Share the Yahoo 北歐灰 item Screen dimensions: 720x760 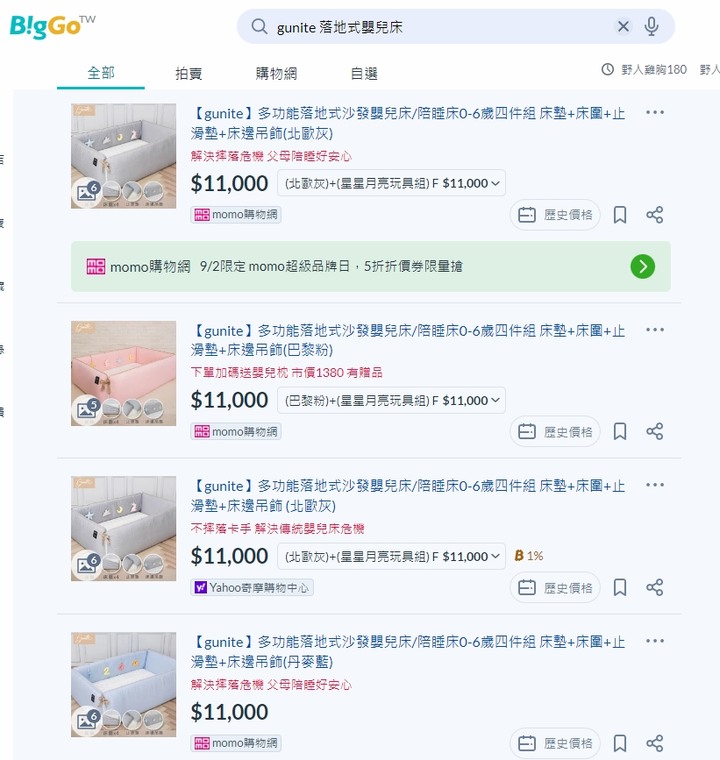pos(655,587)
